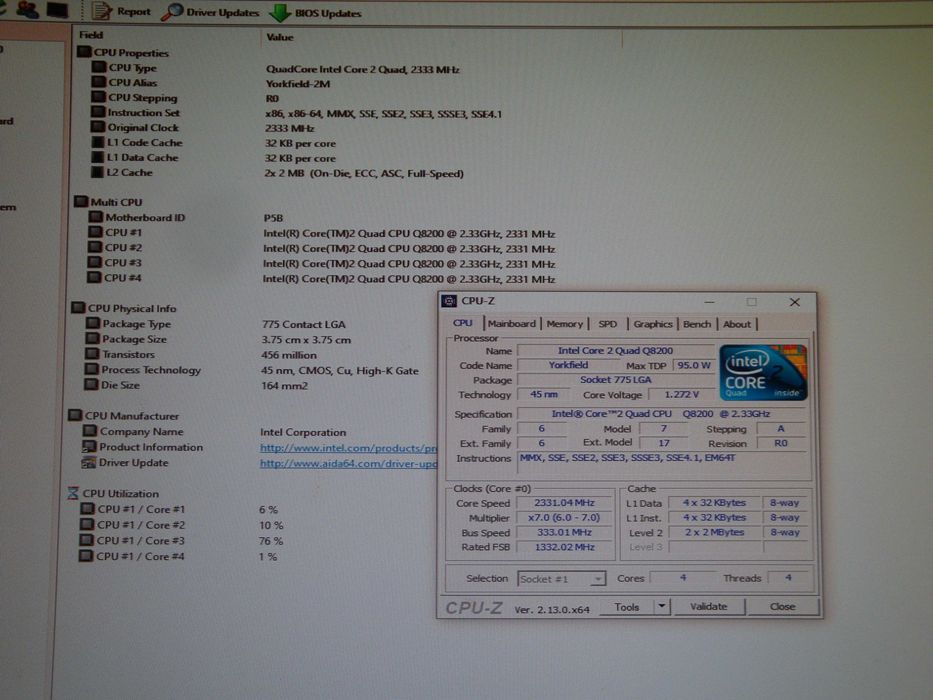Screen dimensions: 933x700
Task: Click the CPU Utilization hourglass icon
Action: click(73, 493)
